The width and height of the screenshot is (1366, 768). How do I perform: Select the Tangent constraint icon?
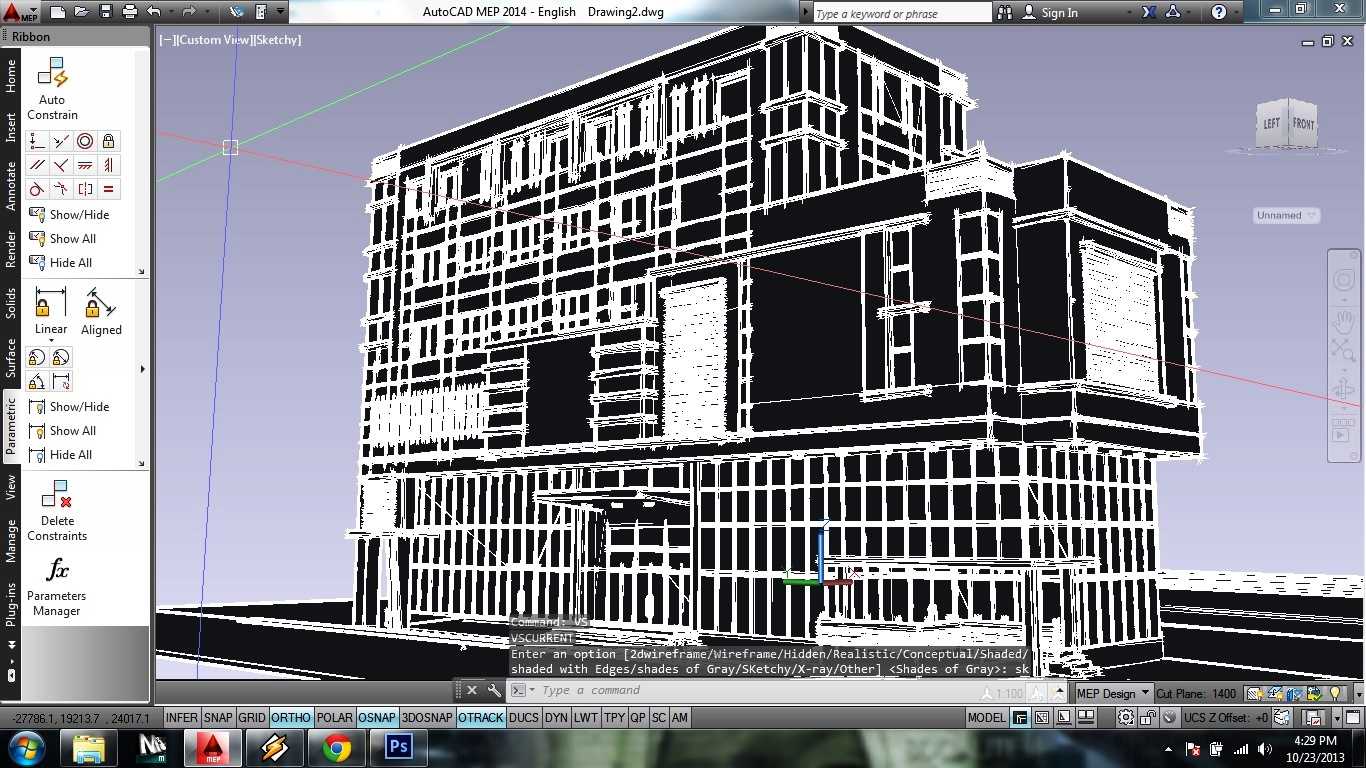click(x=37, y=189)
